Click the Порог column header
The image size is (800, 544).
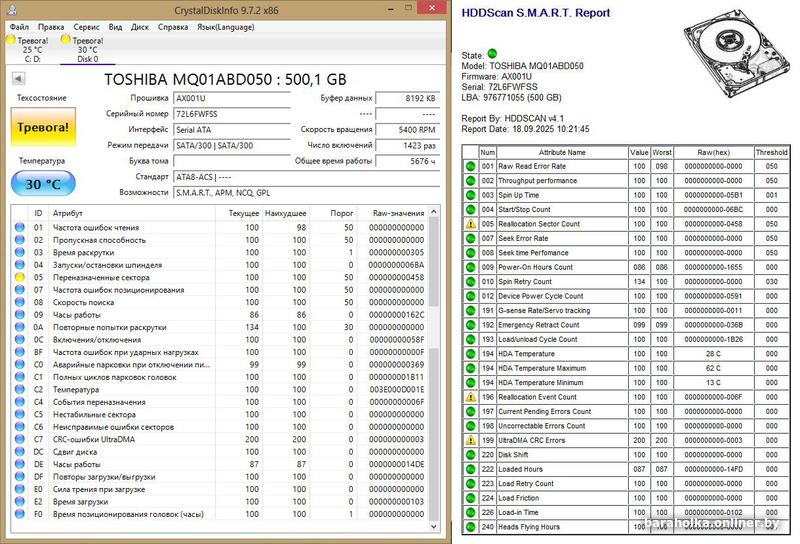click(x=341, y=213)
